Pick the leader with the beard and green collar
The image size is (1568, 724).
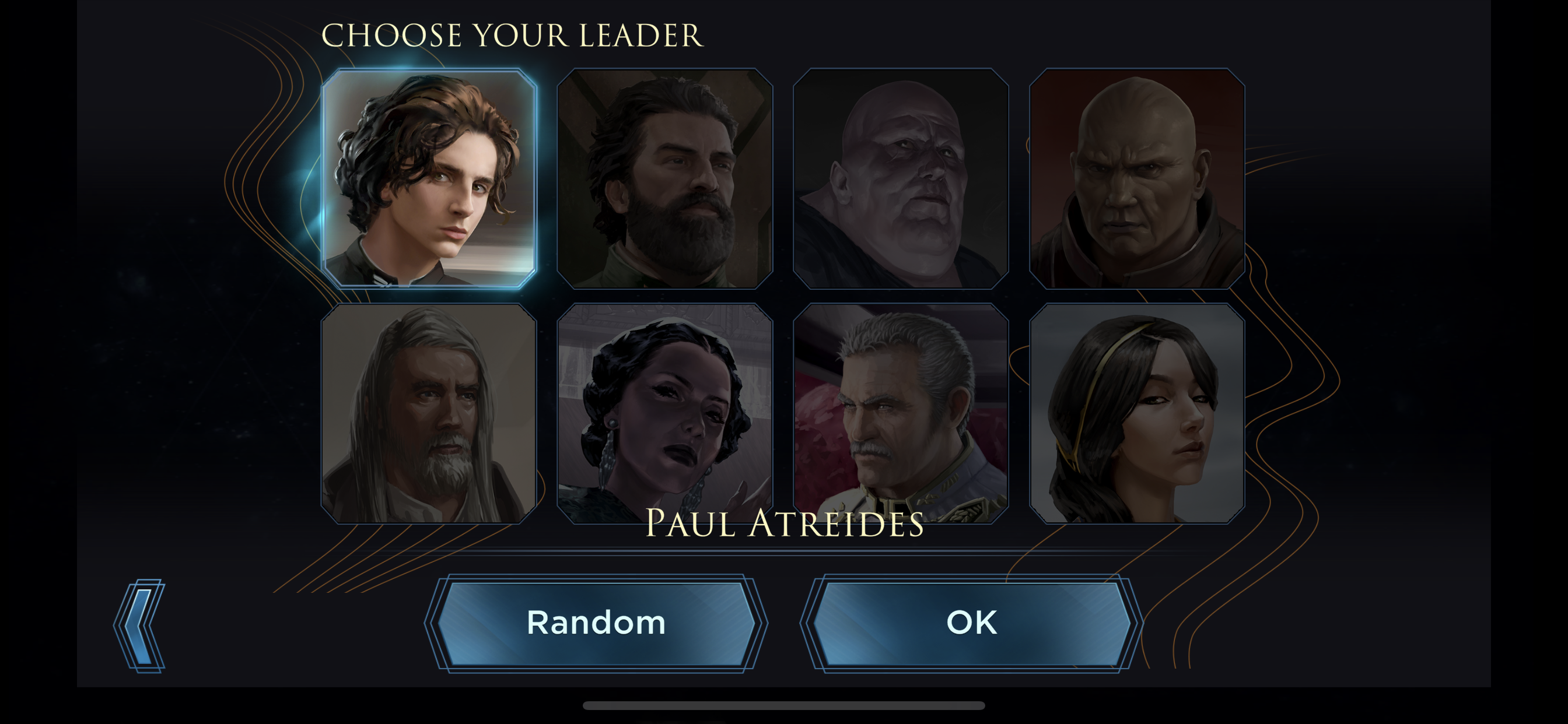coord(664,178)
